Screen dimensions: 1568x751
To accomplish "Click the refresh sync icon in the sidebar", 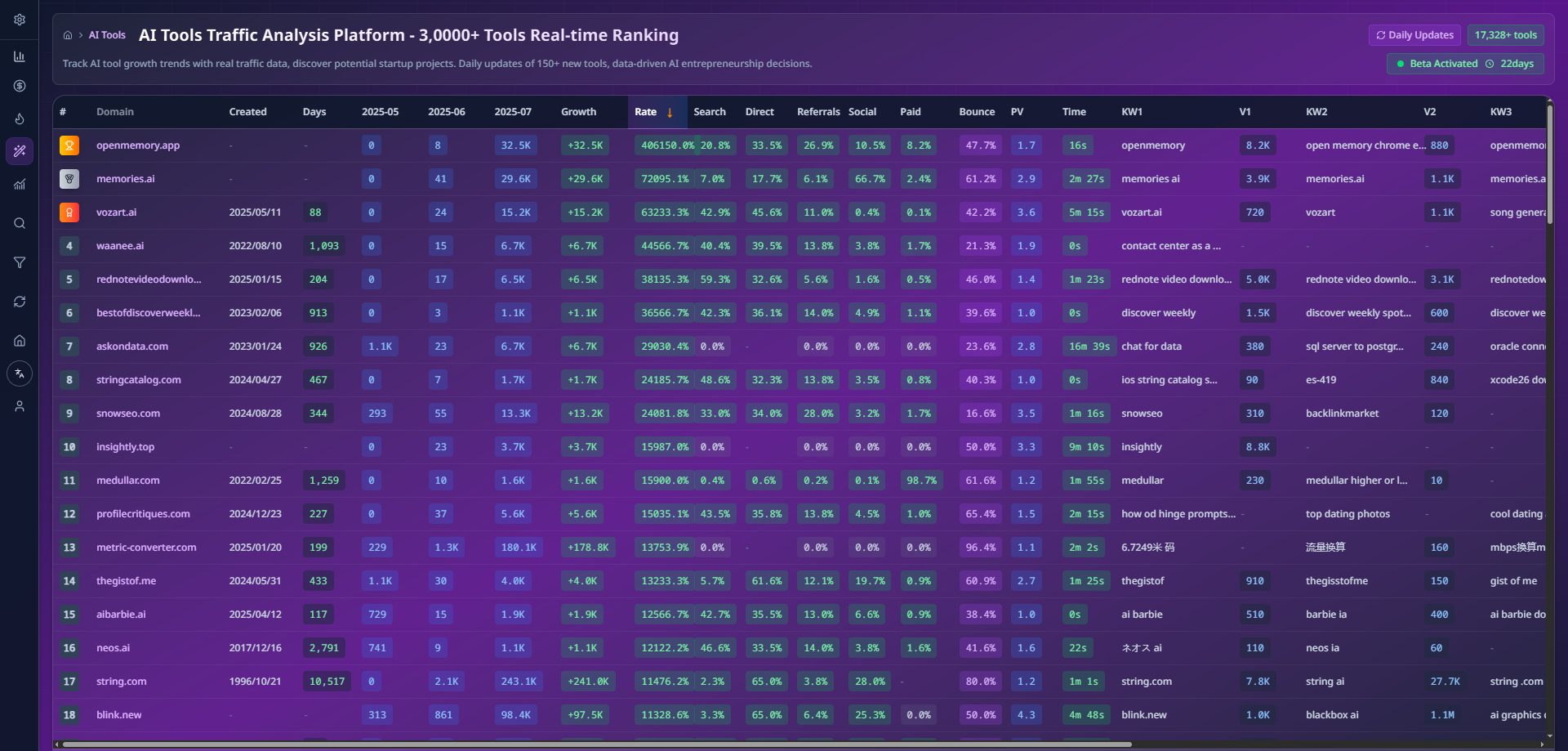I will click(x=20, y=302).
